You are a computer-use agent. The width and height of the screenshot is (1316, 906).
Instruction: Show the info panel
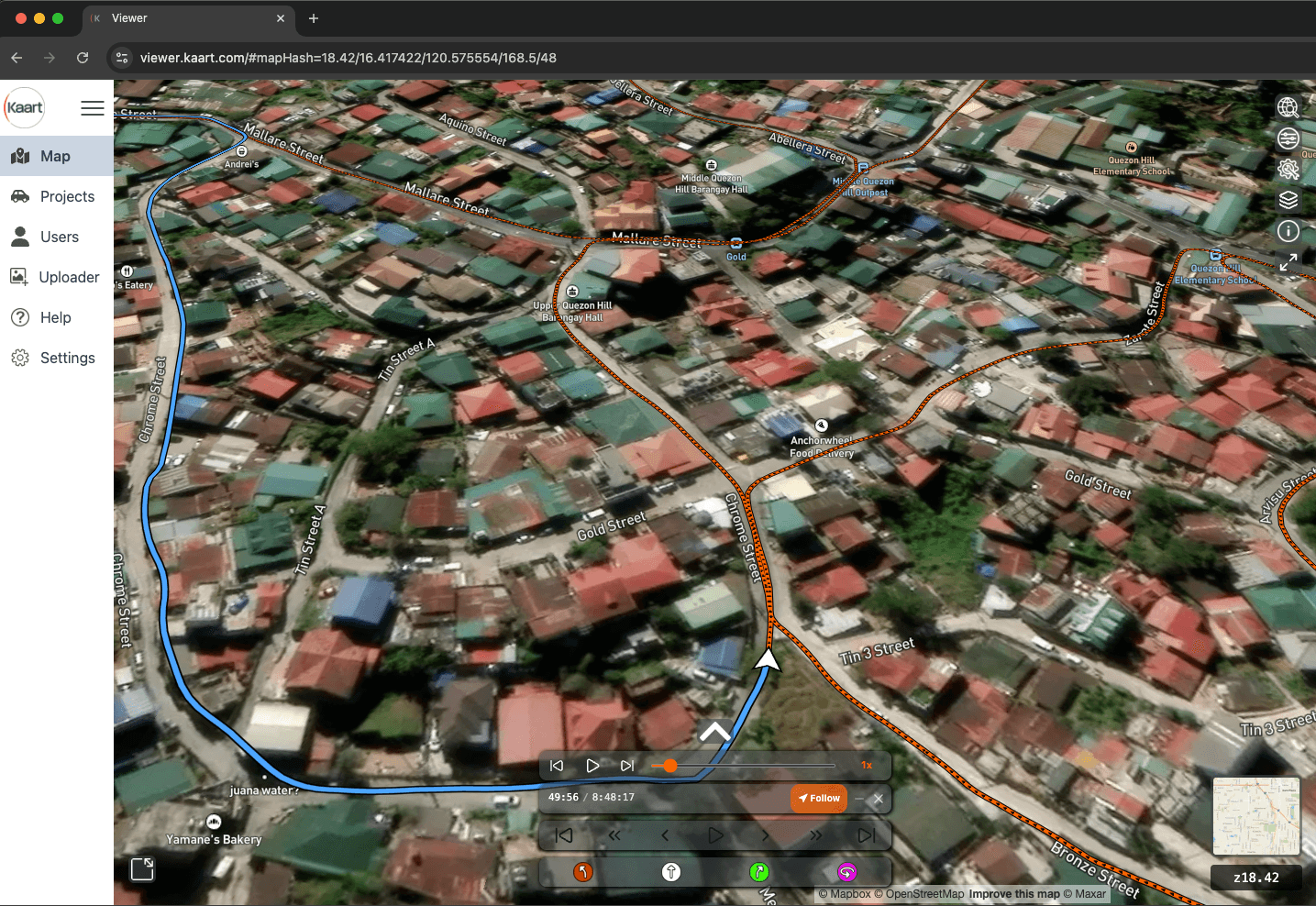tap(1288, 231)
